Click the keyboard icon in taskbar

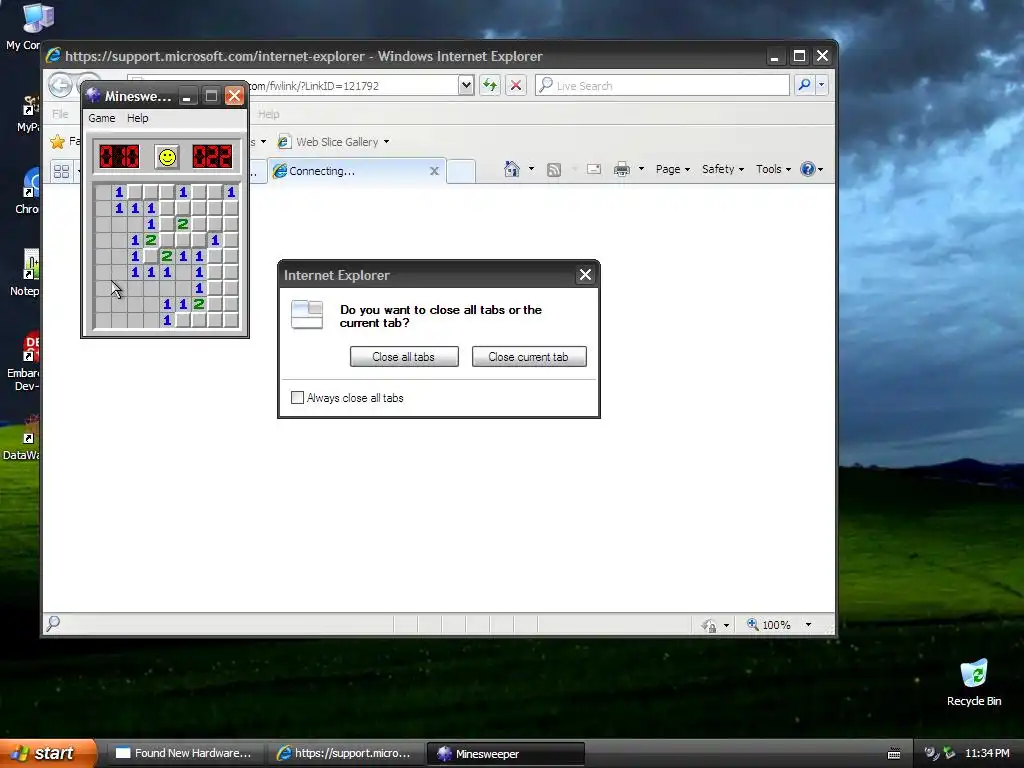[x=894, y=754]
